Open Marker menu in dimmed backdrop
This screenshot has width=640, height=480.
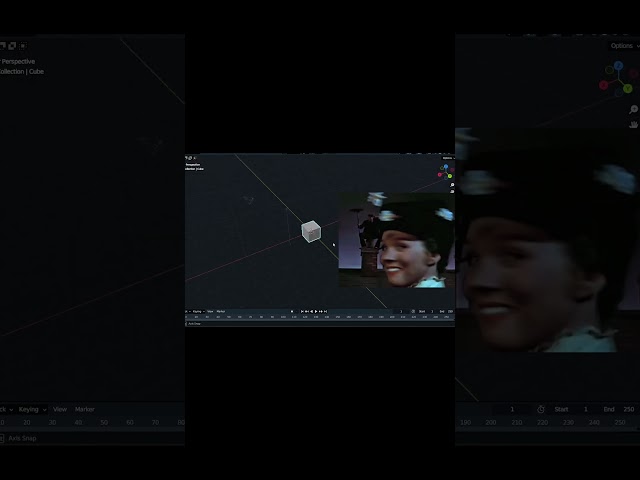coord(84,409)
